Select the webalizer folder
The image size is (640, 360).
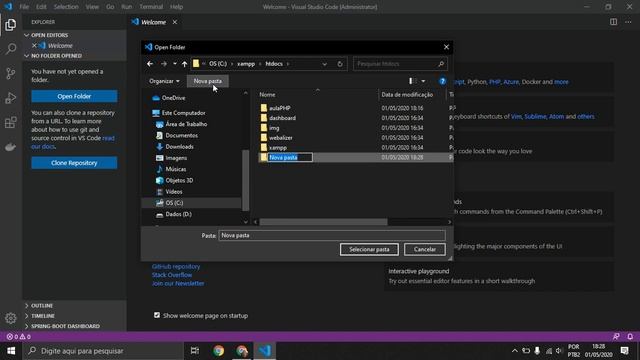(x=280, y=138)
